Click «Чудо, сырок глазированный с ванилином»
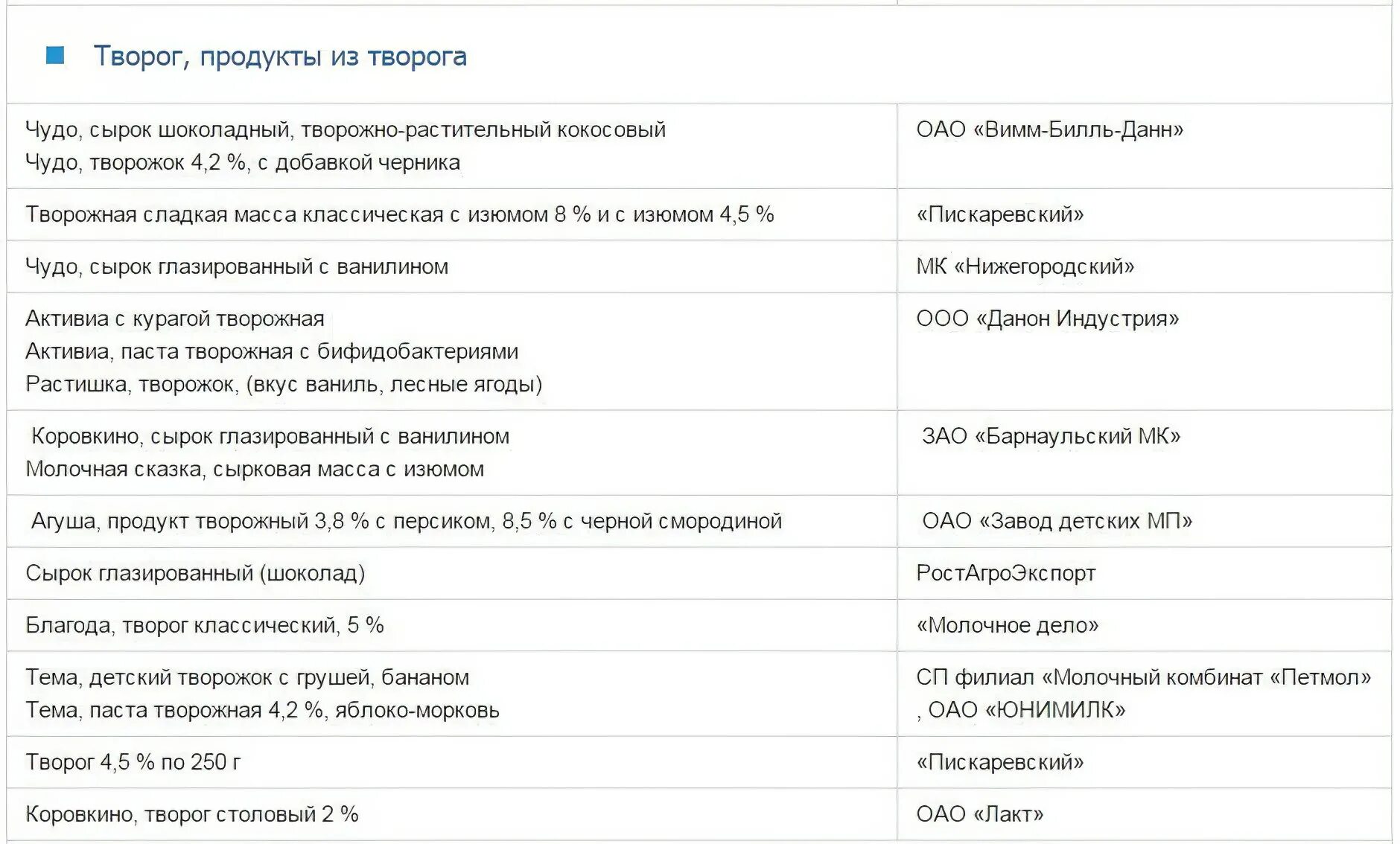Viewport: 1400px width, 844px height. coord(237,266)
